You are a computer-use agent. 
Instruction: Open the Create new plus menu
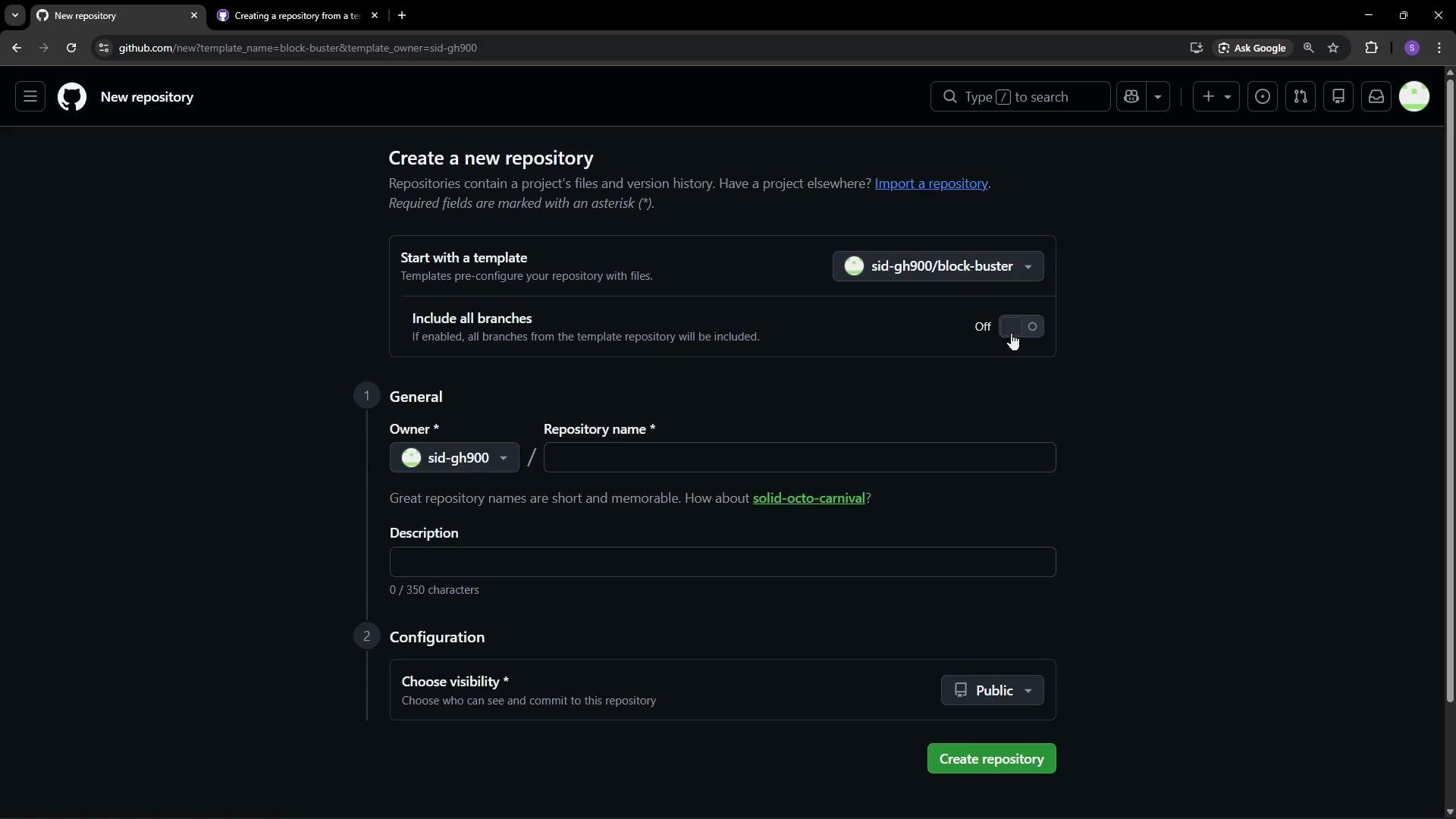click(1216, 97)
